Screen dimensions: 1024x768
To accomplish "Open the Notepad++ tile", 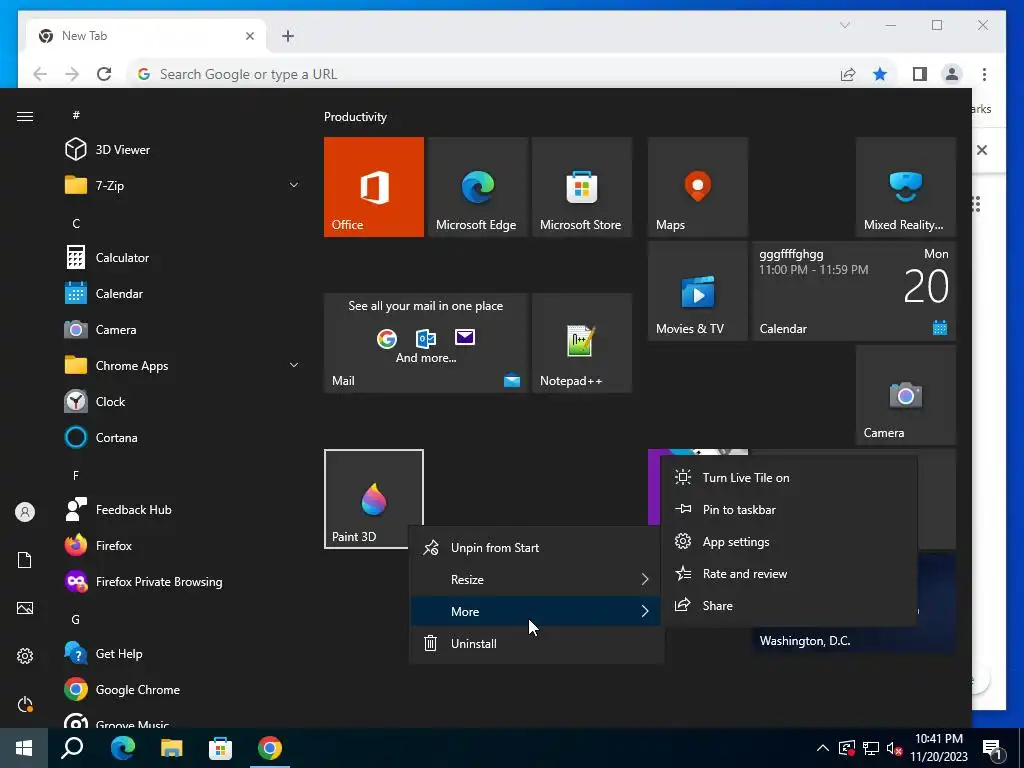I will [582, 343].
